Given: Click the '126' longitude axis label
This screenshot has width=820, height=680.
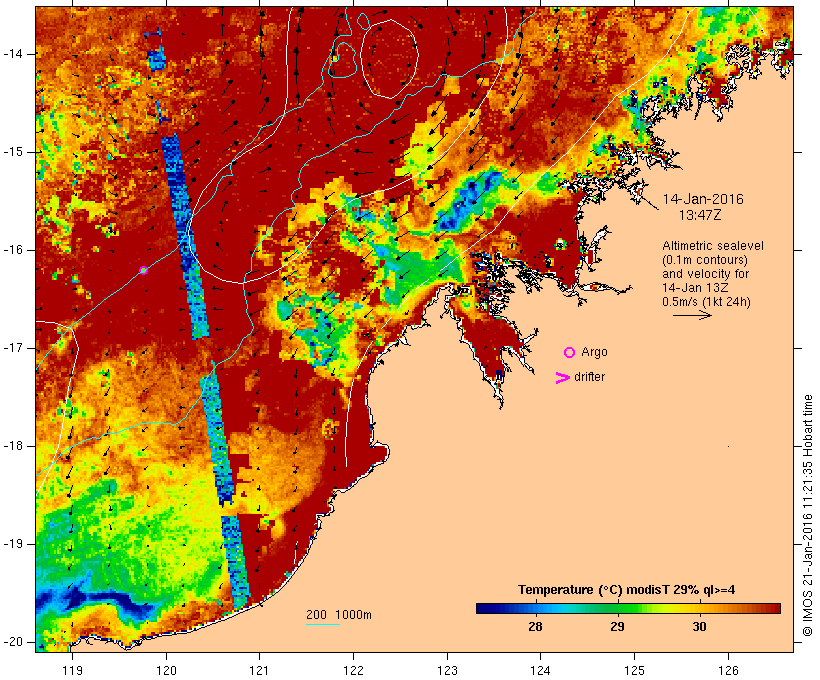Looking at the screenshot, I should coord(728,670).
